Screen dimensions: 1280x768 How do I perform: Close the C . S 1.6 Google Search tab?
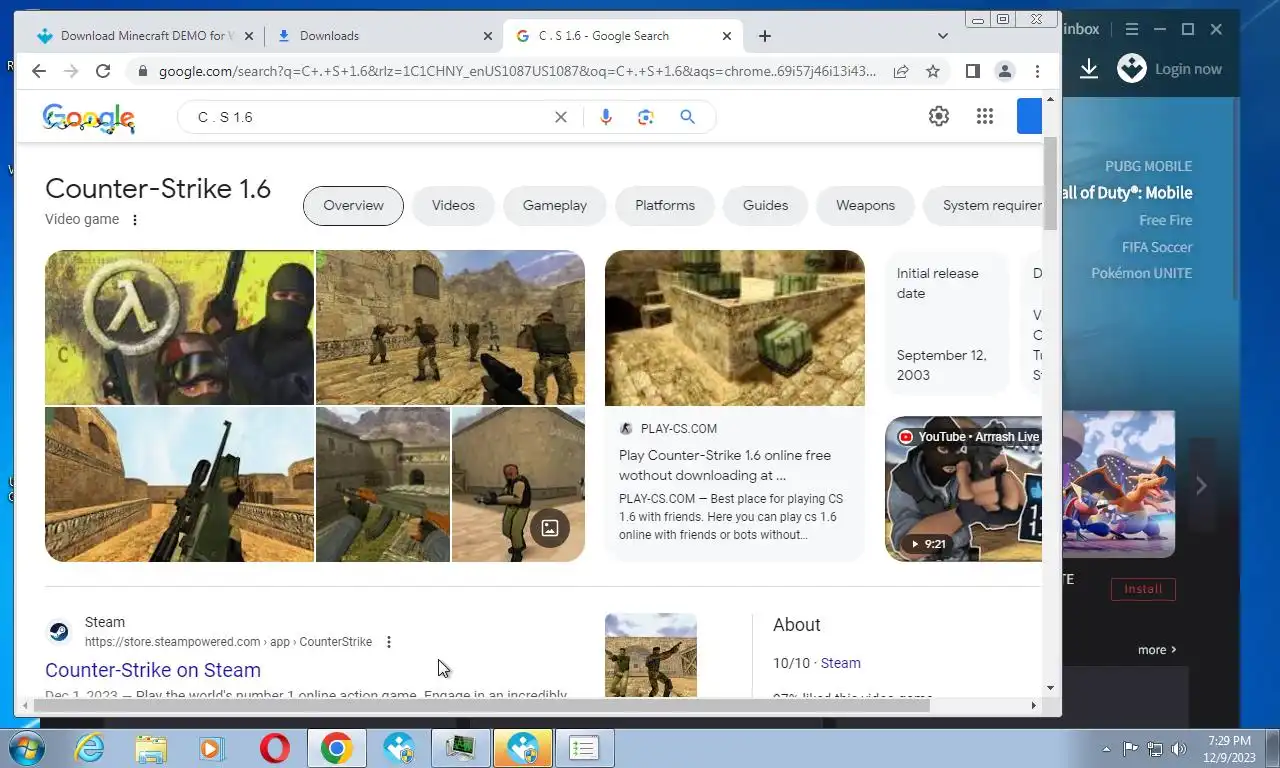click(727, 36)
